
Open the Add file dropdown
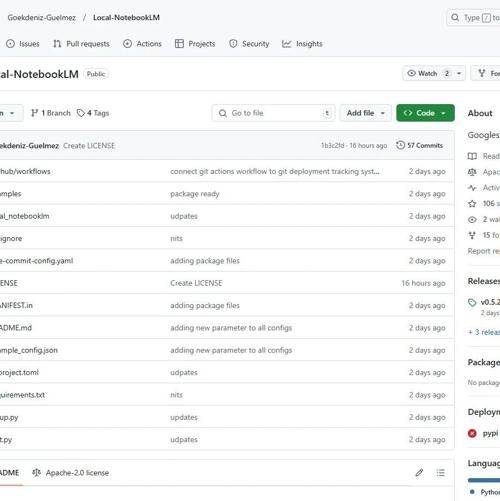[x=366, y=113]
